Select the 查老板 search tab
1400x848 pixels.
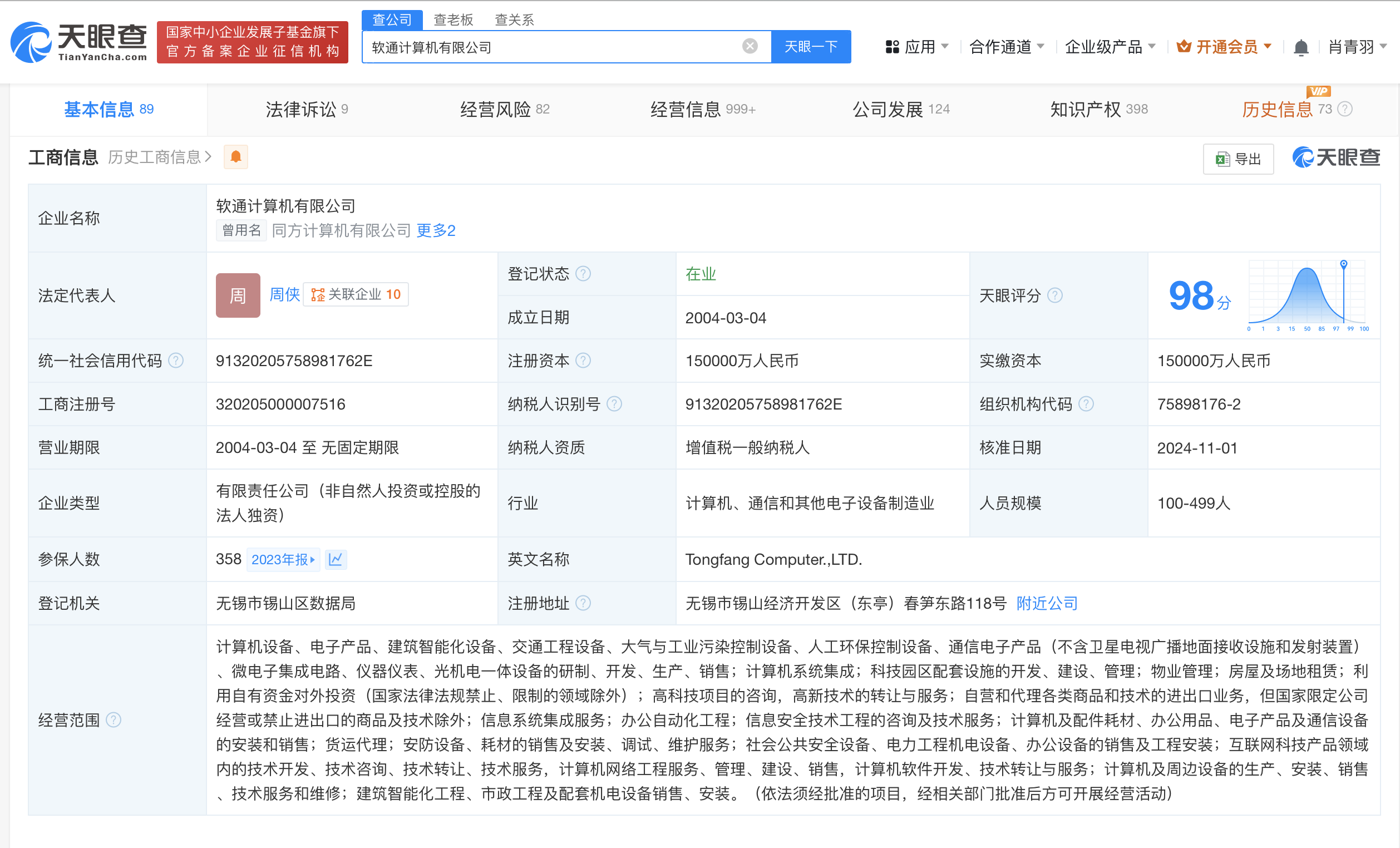click(x=453, y=20)
